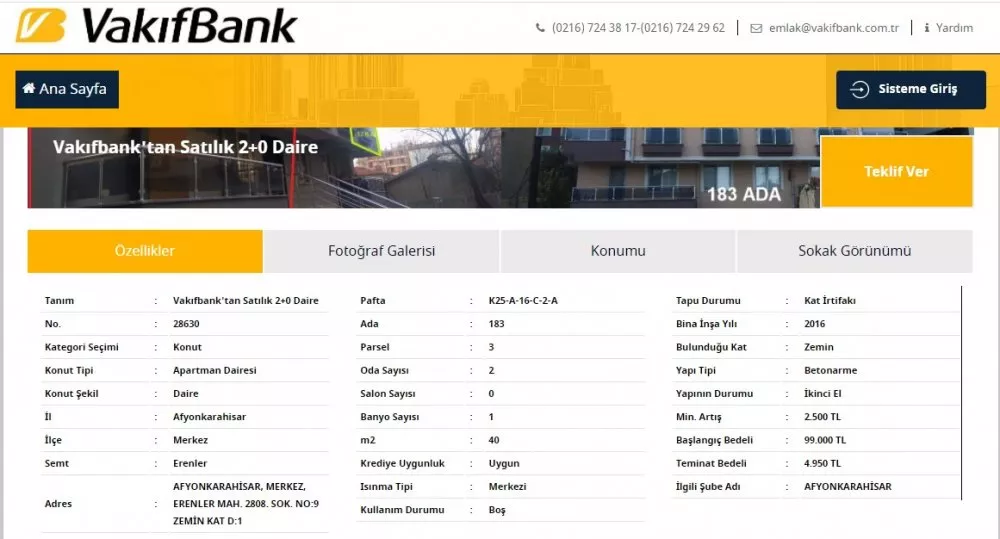Screen dimensions: 1000x539
Task: Click the phone number (0216) 724 38 17
Action: coord(596,28)
